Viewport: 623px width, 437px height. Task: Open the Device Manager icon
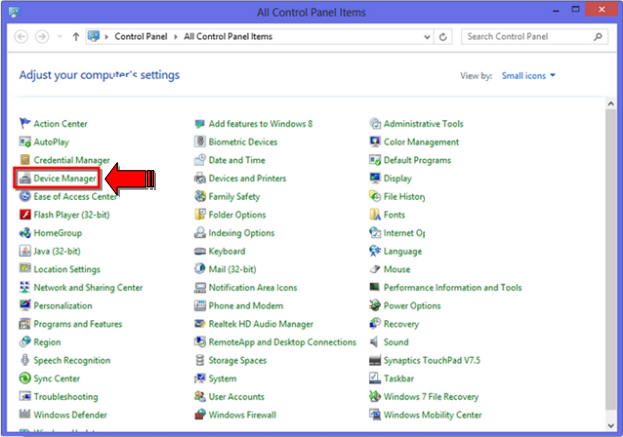pyautogui.click(x=25, y=178)
